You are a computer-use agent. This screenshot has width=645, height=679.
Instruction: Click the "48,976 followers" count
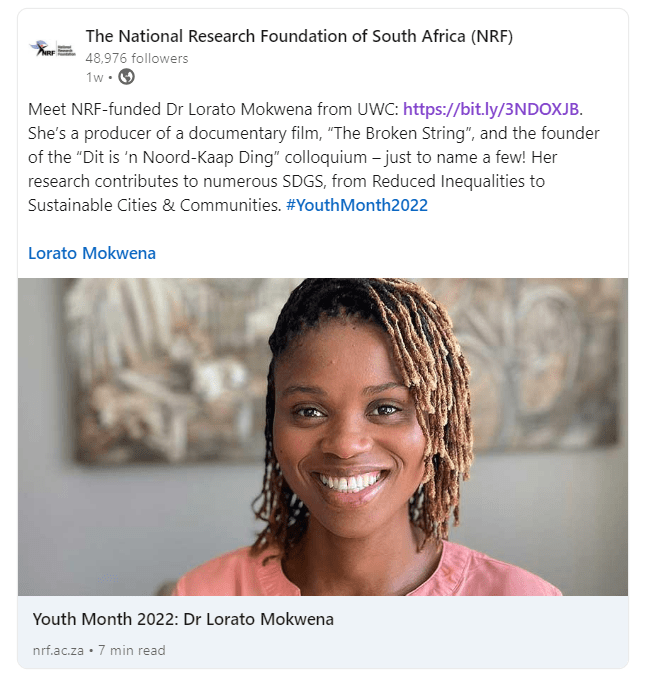137,58
